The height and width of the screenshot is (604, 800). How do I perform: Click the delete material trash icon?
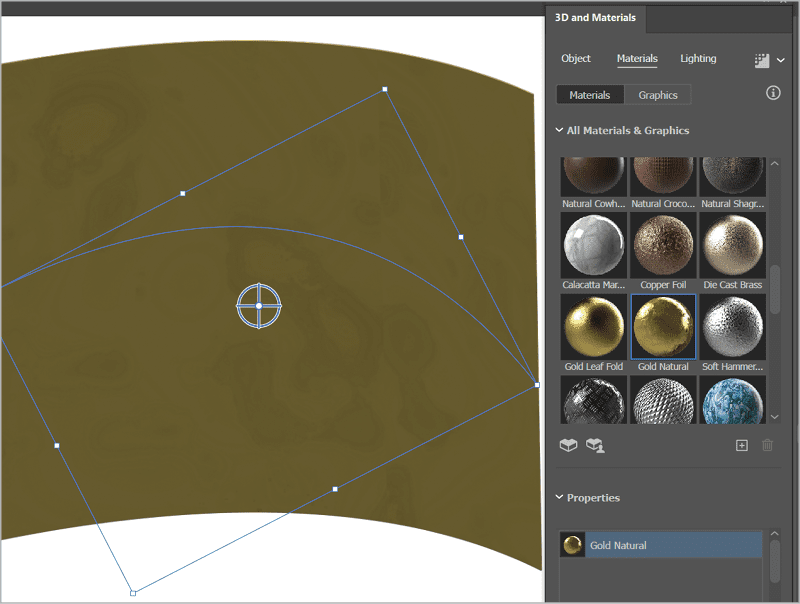click(767, 445)
